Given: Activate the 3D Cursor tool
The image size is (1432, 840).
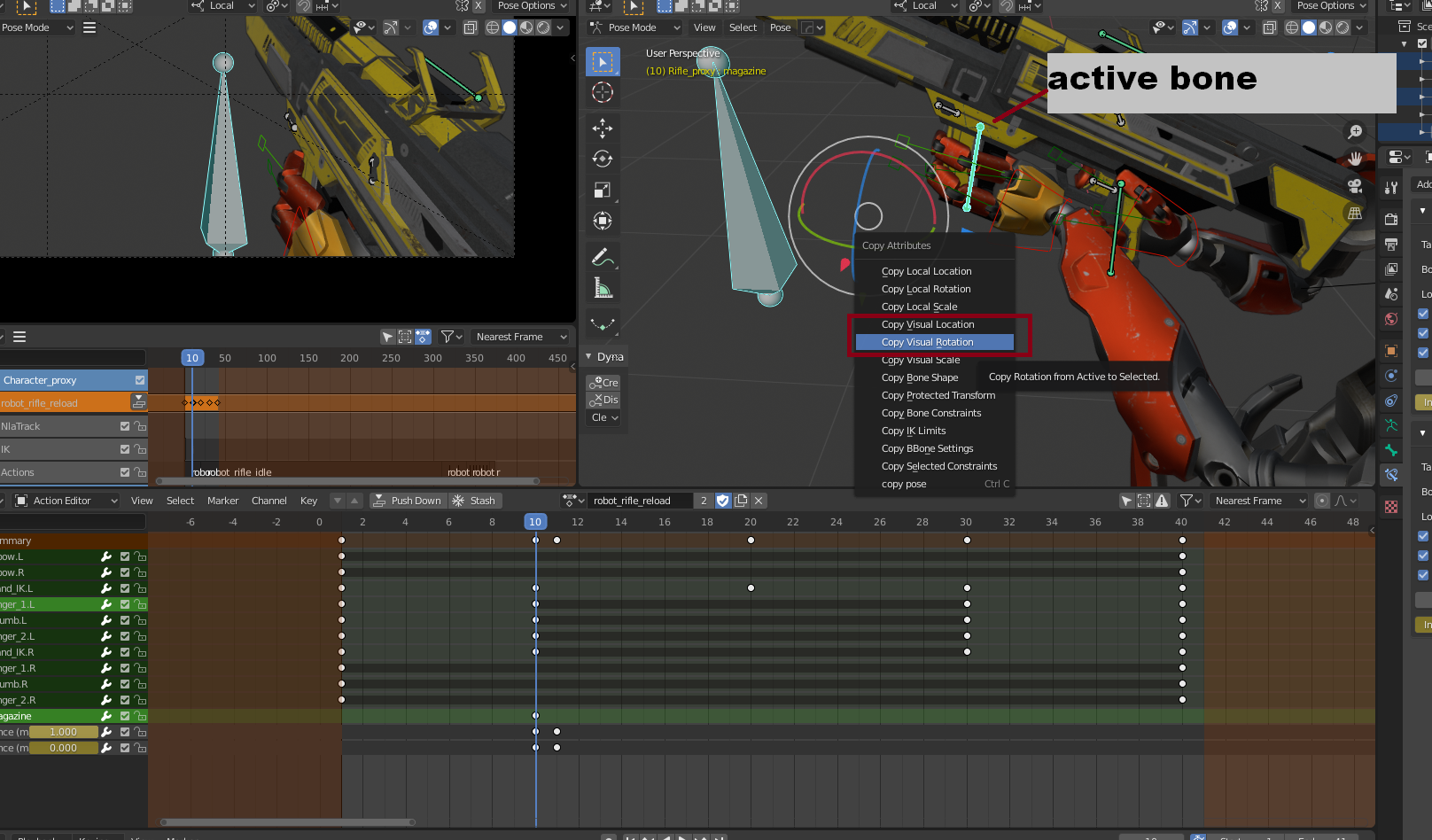Looking at the screenshot, I should click(603, 92).
